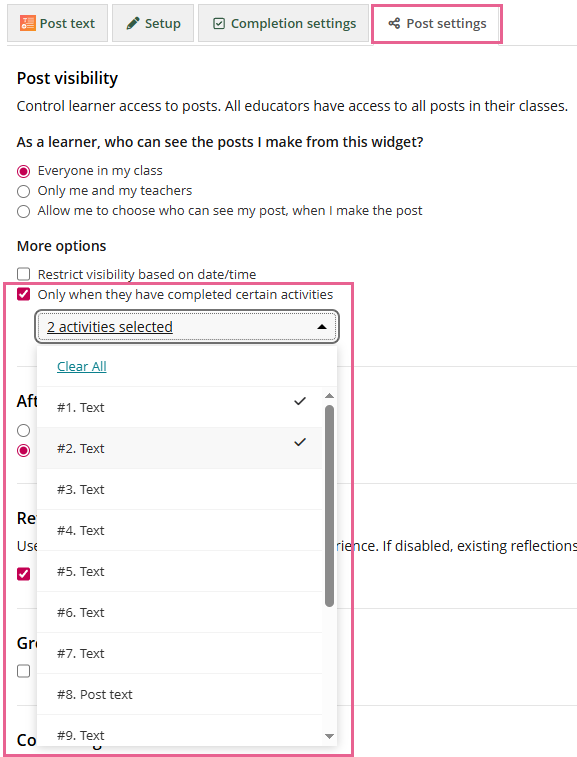Open the Setup tab

[x=153, y=23]
